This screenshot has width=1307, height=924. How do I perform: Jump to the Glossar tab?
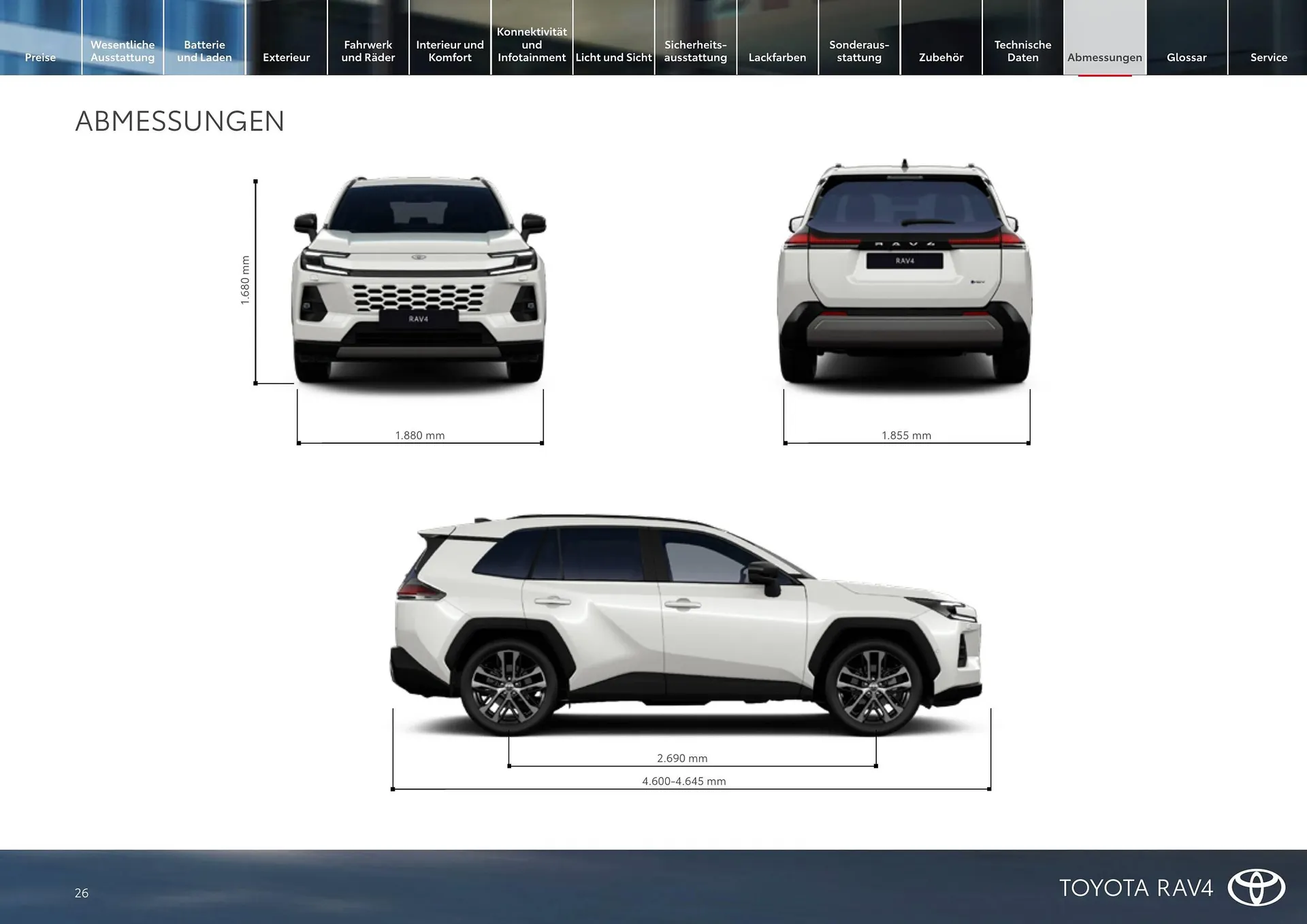point(1186,57)
